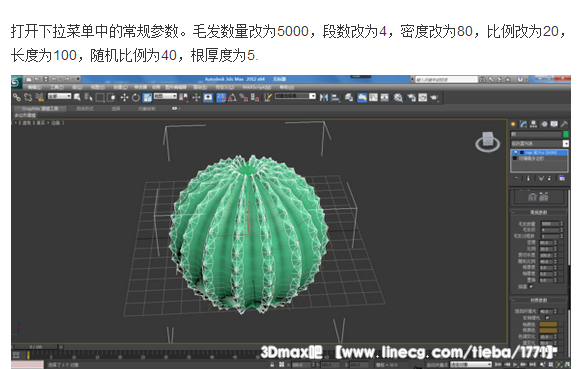The image size is (582, 369).
Task: Click the Select and Manipulate icon
Action: 196,97
